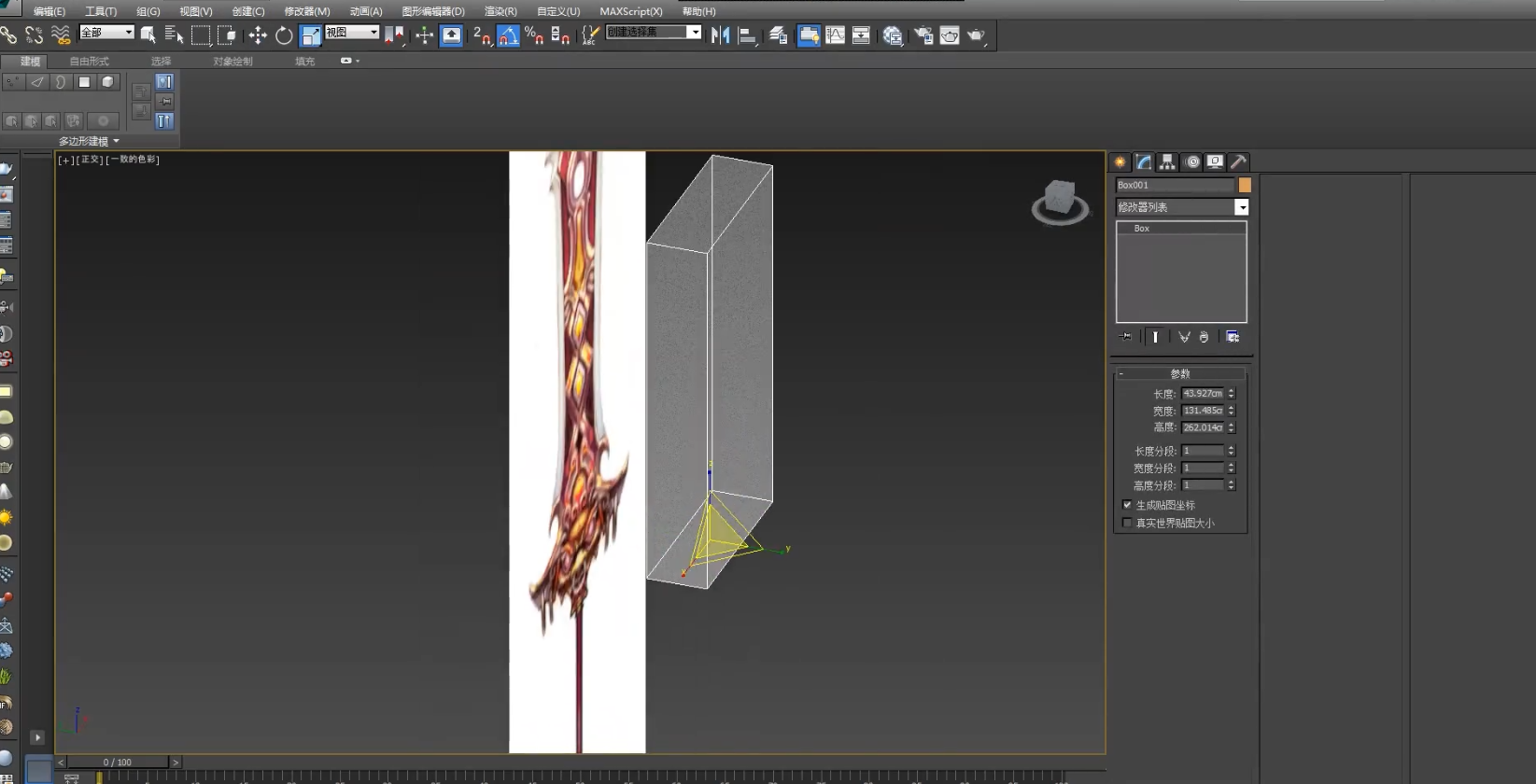The width and height of the screenshot is (1536, 784).
Task: Open the 工具(T) menu
Action: click(101, 11)
